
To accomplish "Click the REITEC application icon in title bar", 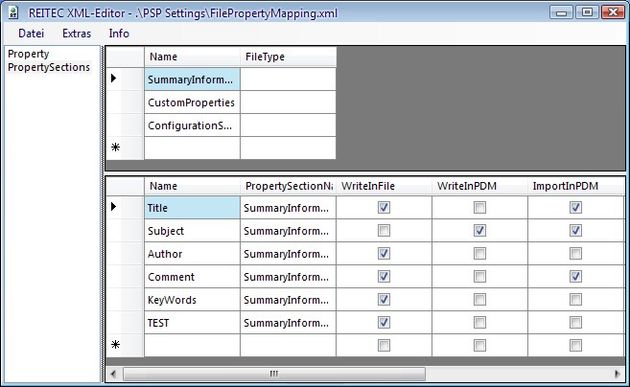I will (x=13, y=13).
